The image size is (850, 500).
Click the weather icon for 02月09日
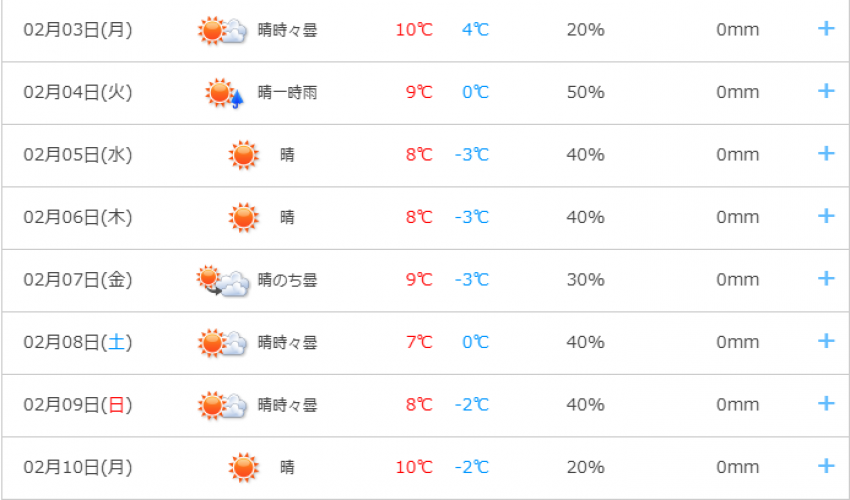(222, 405)
